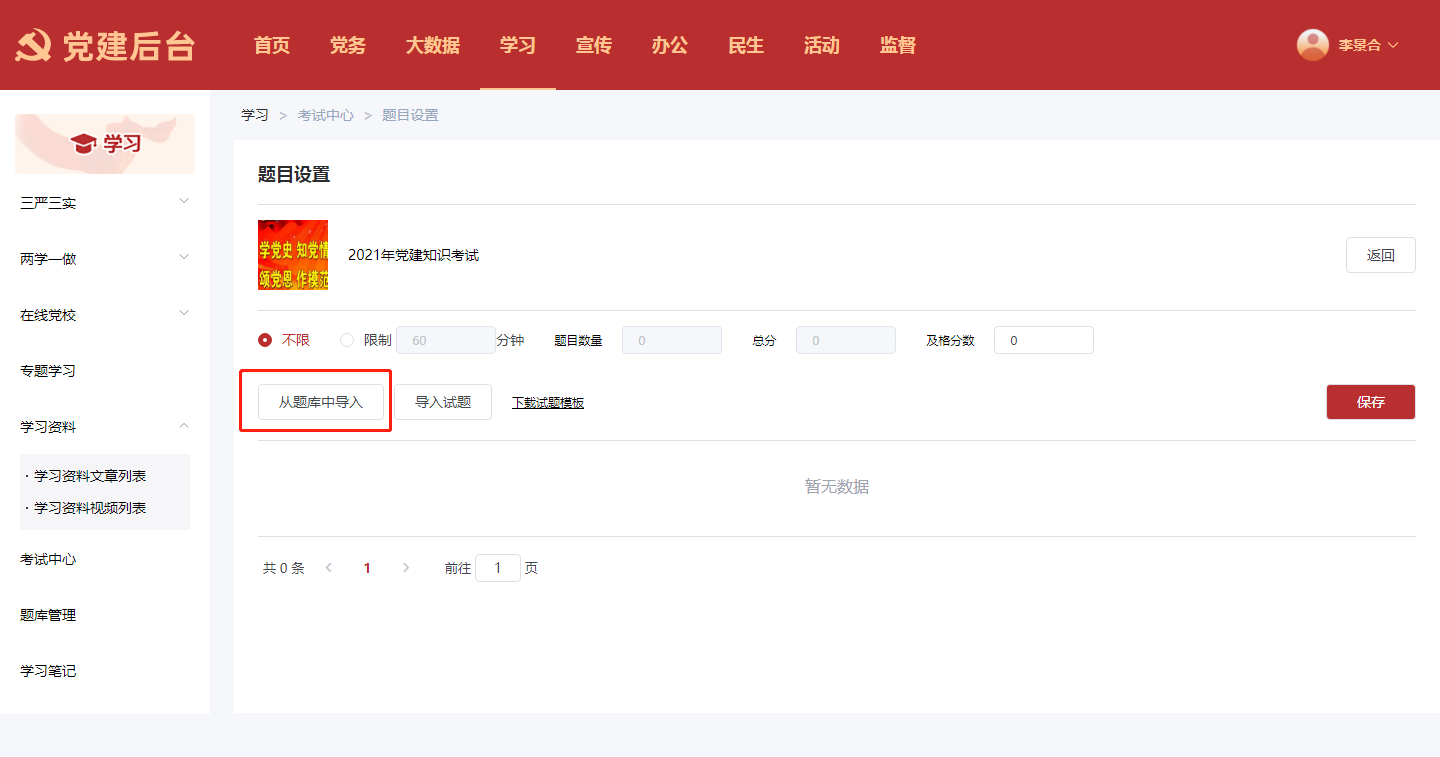The image size is (1440, 757).
Task: Expand the 三严三实 sidebar section
Action: pos(184,202)
